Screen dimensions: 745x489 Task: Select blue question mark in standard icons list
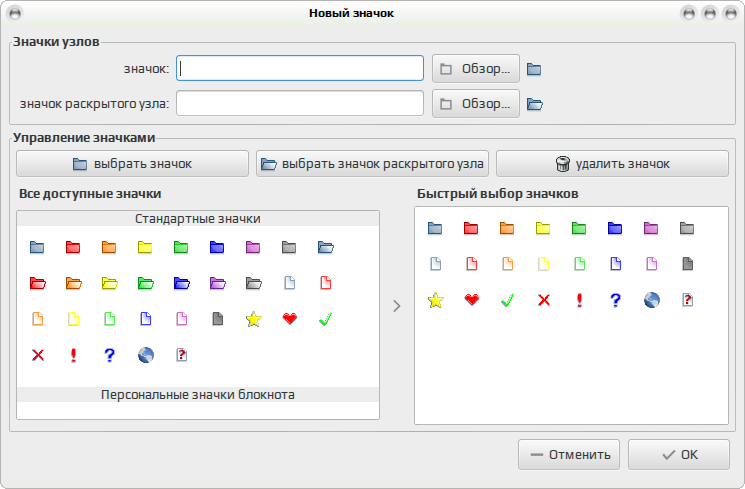109,355
